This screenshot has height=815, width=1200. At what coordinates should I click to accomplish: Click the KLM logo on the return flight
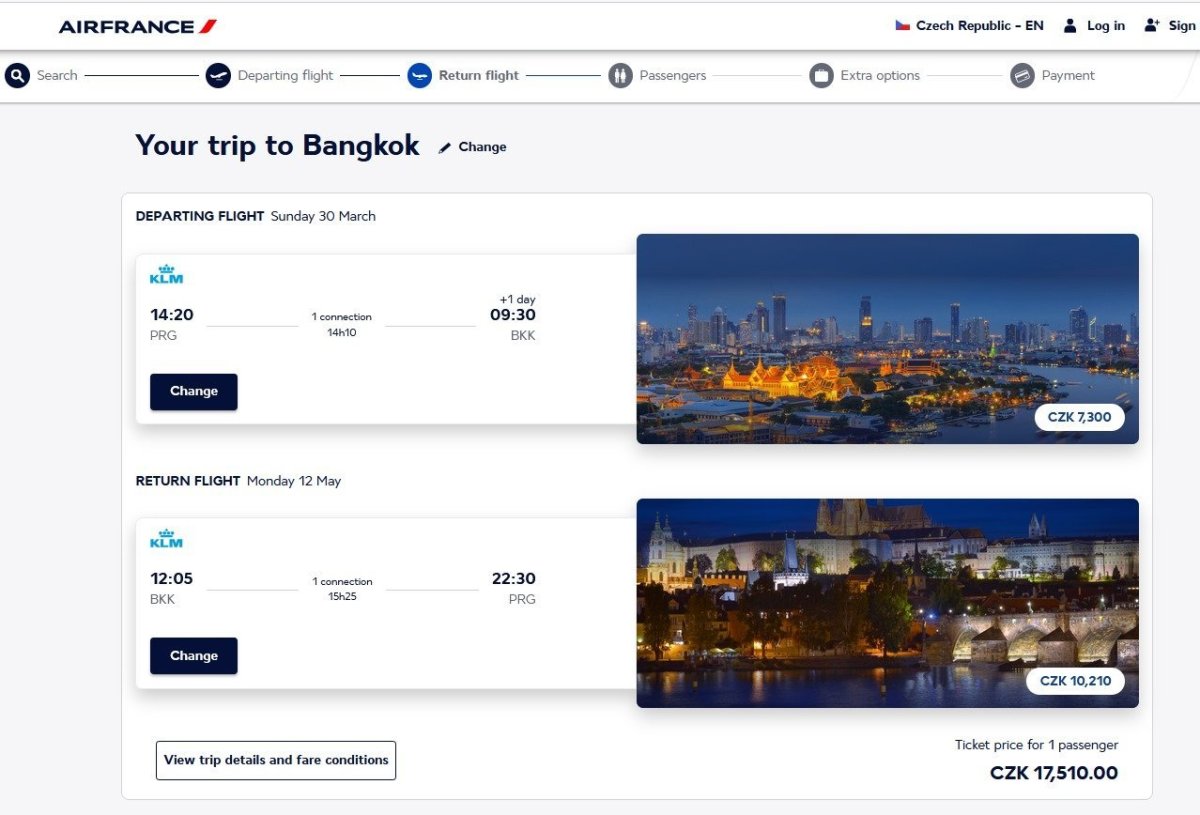pos(166,539)
